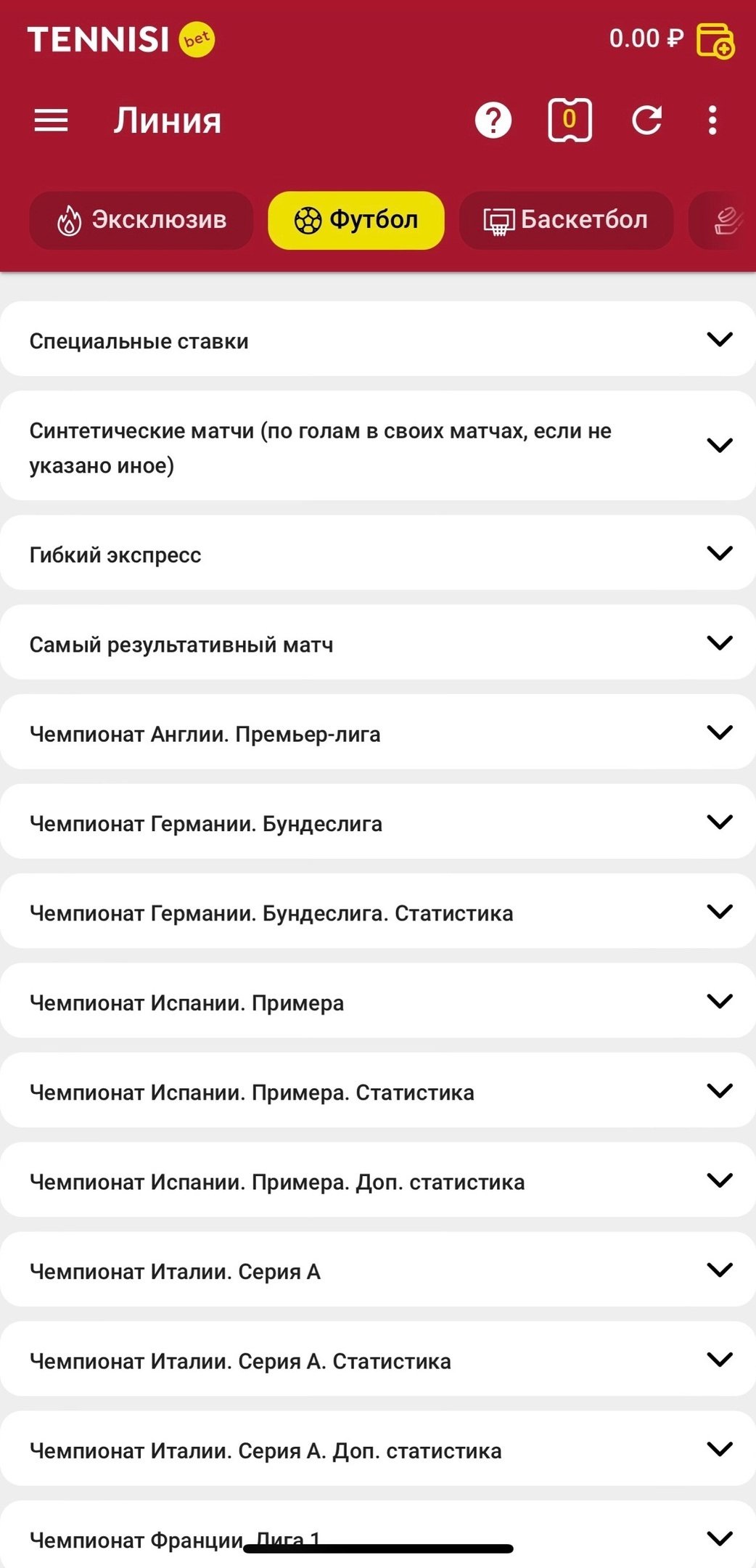The image size is (756, 1568).
Task: Expand Чемпионат Италии. Серия А
Action: [x=377, y=1270]
